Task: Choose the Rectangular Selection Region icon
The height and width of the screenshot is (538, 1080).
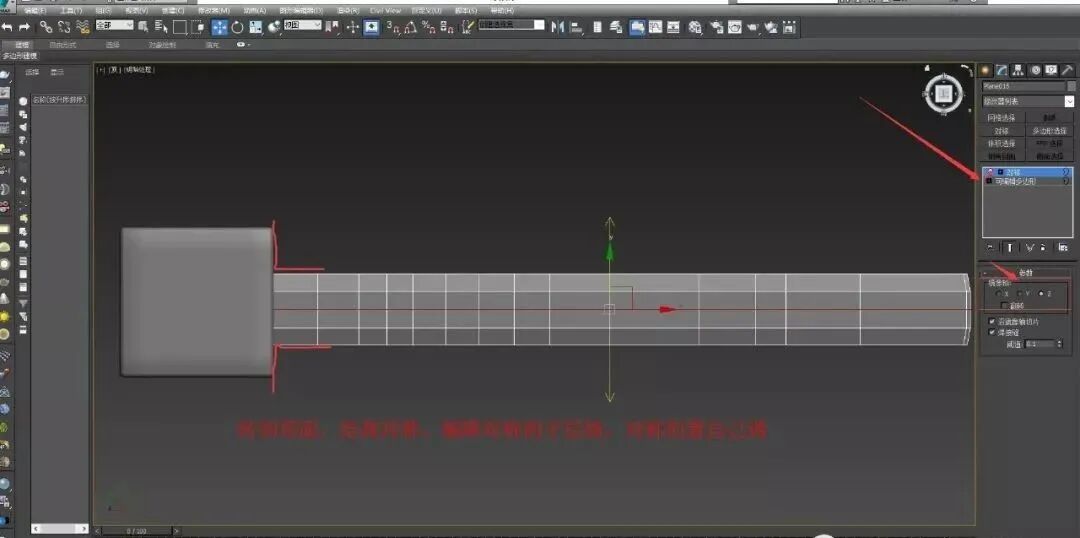Action: [180, 27]
